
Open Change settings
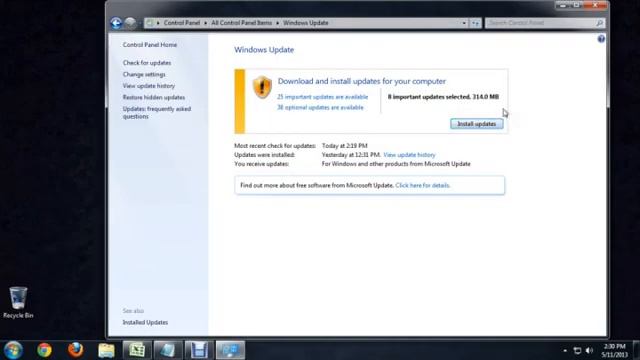(144, 74)
